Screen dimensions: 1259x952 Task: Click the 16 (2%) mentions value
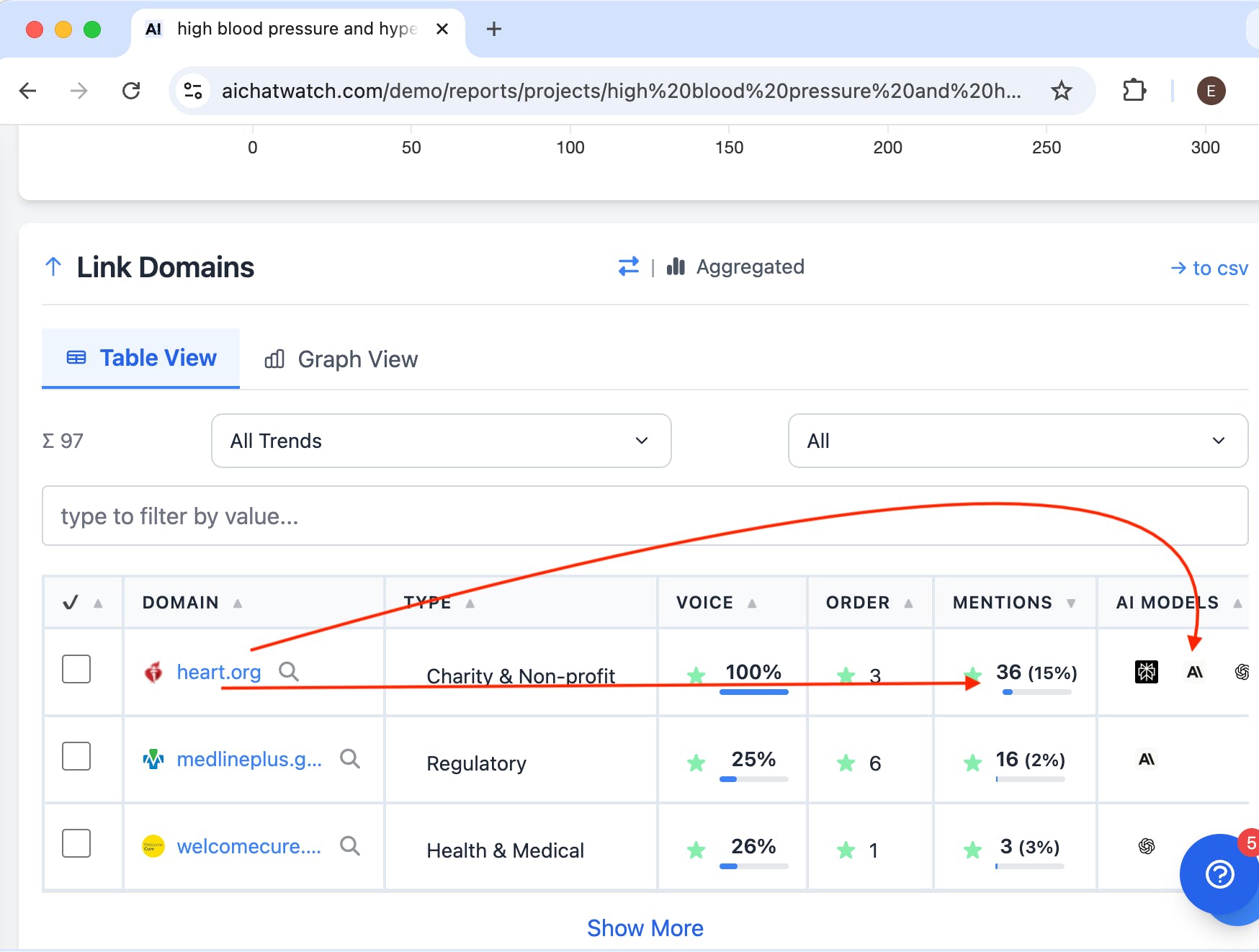(x=1030, y=760)
